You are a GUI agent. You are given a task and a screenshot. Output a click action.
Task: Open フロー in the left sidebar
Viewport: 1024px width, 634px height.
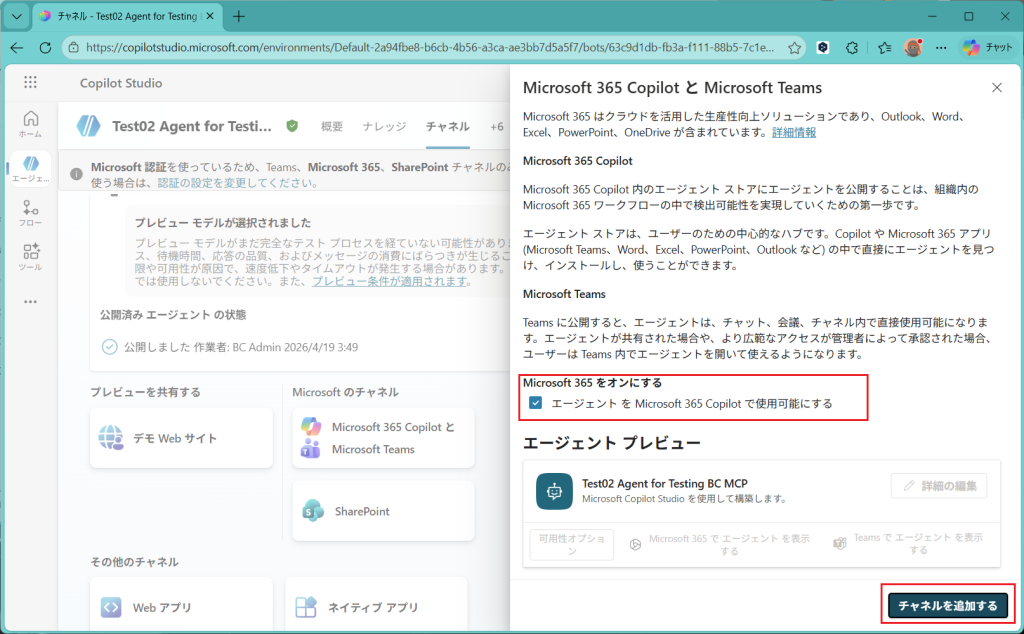30,214
